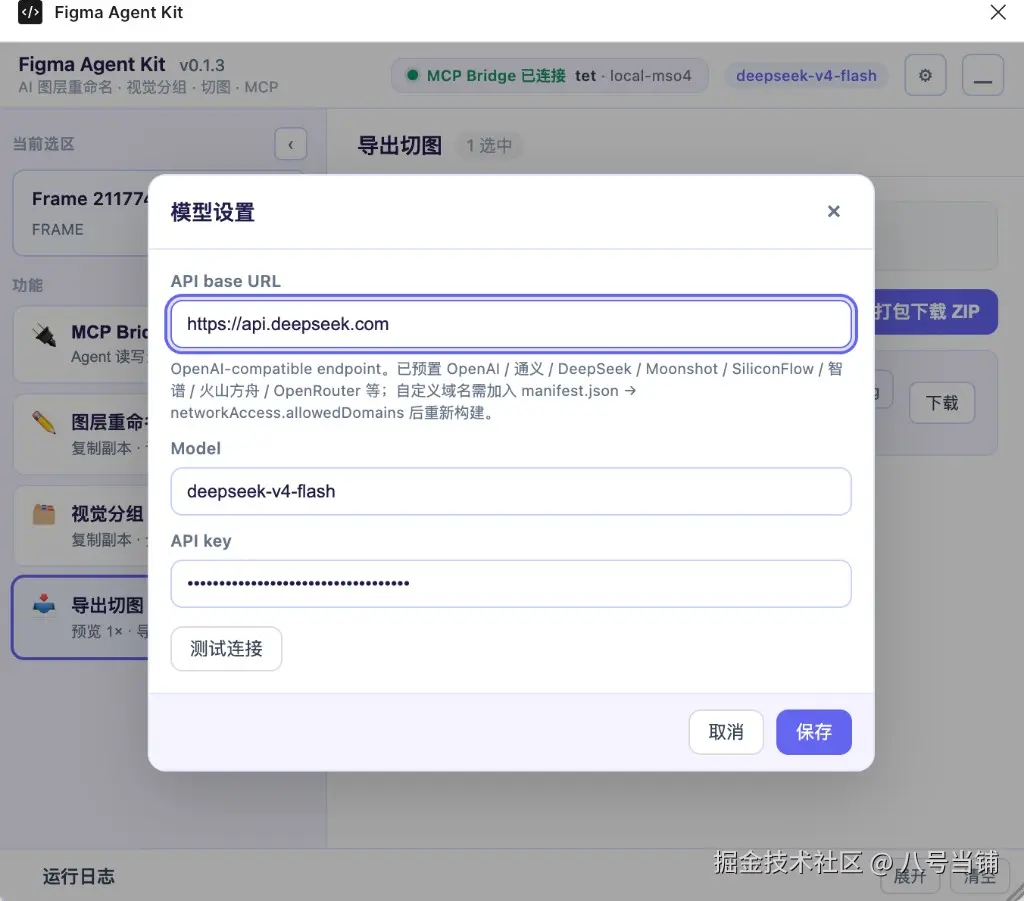Viewport: 1024px width, 901px height.
Task: Click the box icon for 视觉分组
Action: [x=44, y=514]
